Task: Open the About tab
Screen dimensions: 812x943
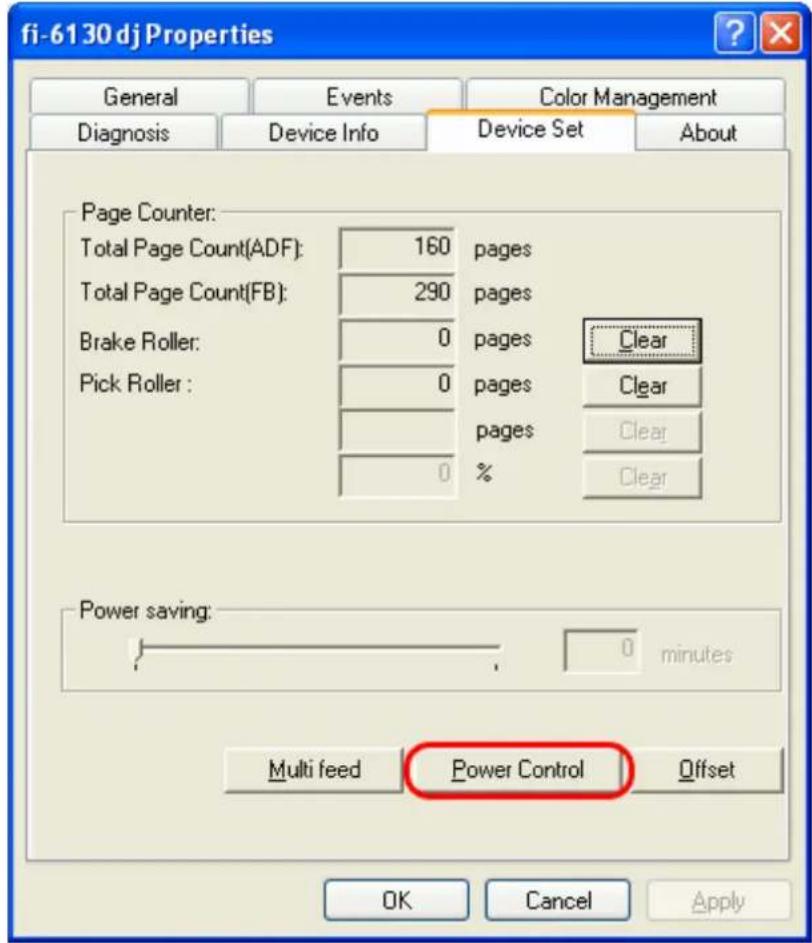Action: [x=709, y=132]
